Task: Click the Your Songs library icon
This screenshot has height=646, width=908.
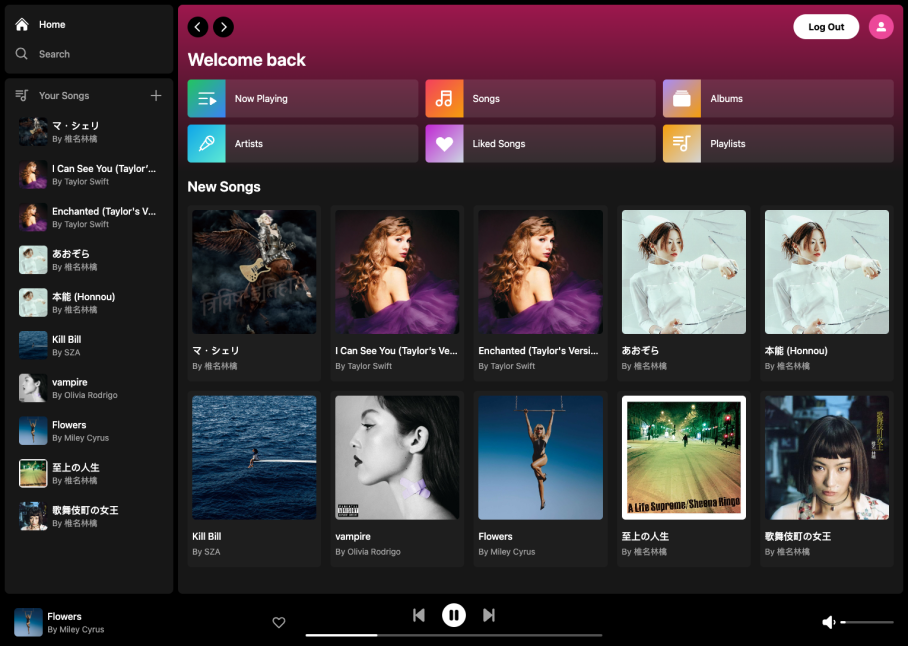Action: (x=22, y=96)
